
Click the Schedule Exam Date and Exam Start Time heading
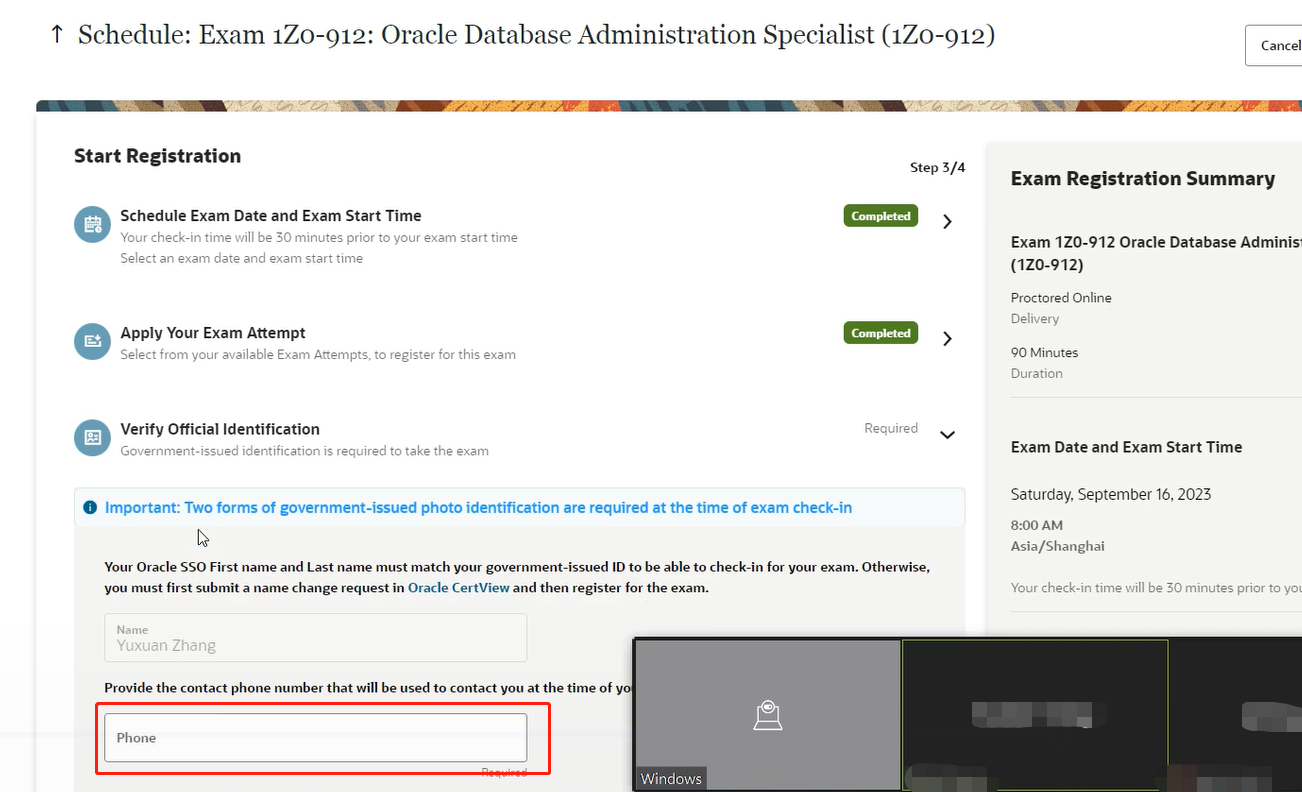click(271, 216)
